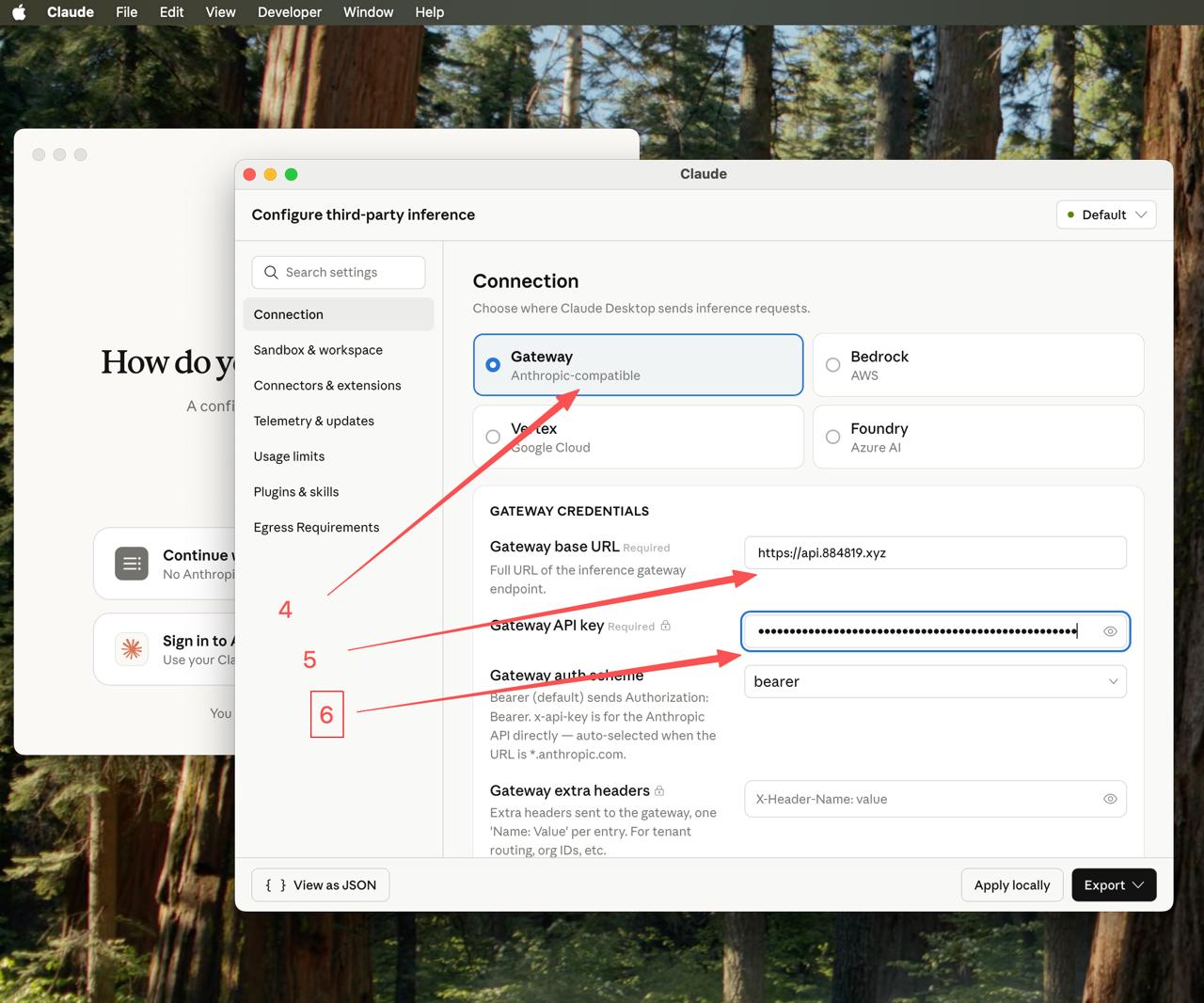Switch to Usage limits settings

pyautogui.click(x=339, y=456)
